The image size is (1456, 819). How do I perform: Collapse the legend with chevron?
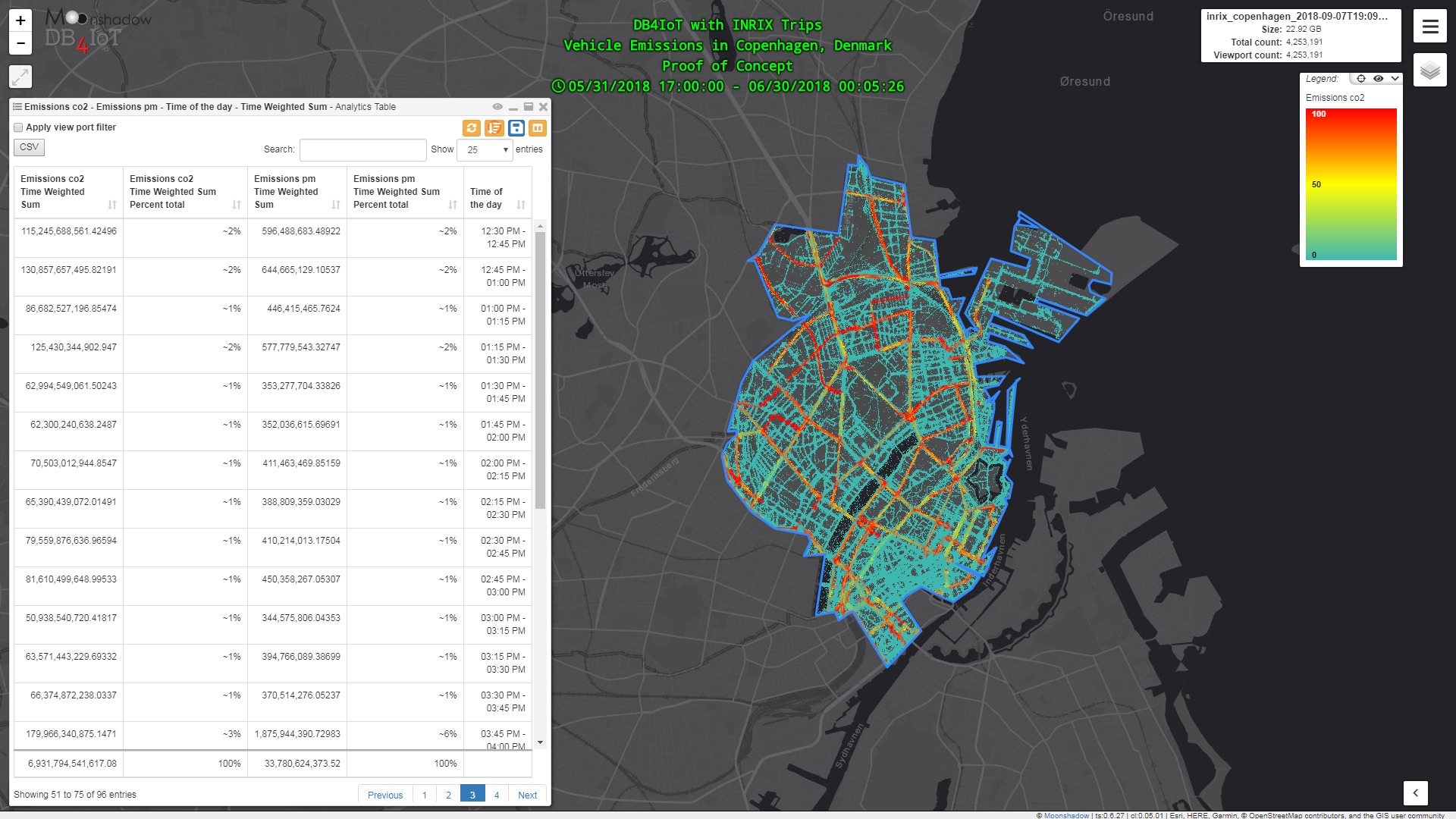tap(1395, 79)
